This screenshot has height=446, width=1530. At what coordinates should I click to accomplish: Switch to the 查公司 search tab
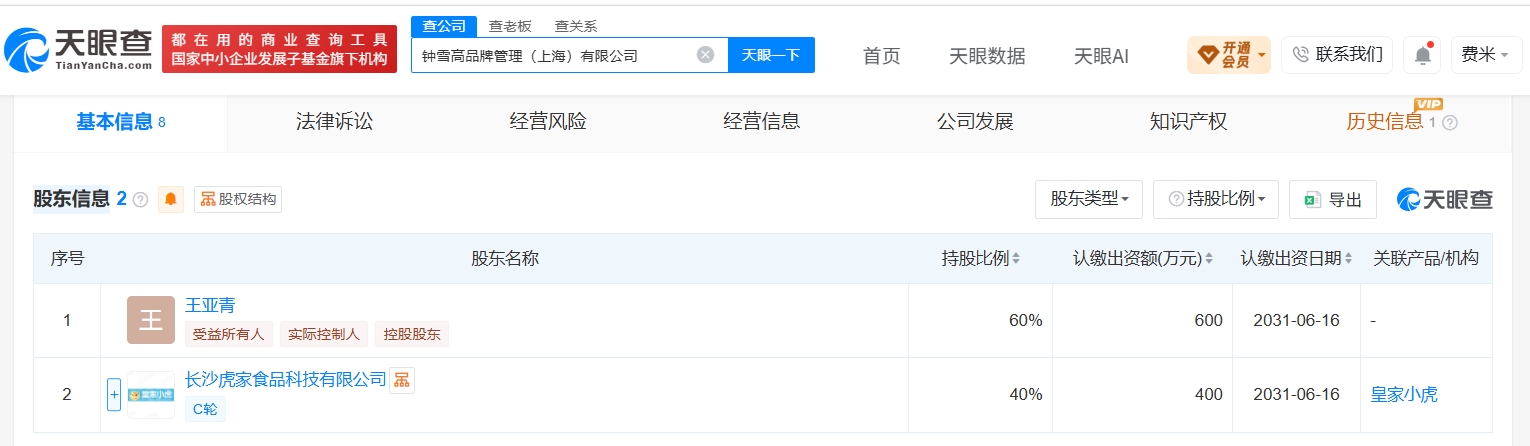[x=443, y=26]
